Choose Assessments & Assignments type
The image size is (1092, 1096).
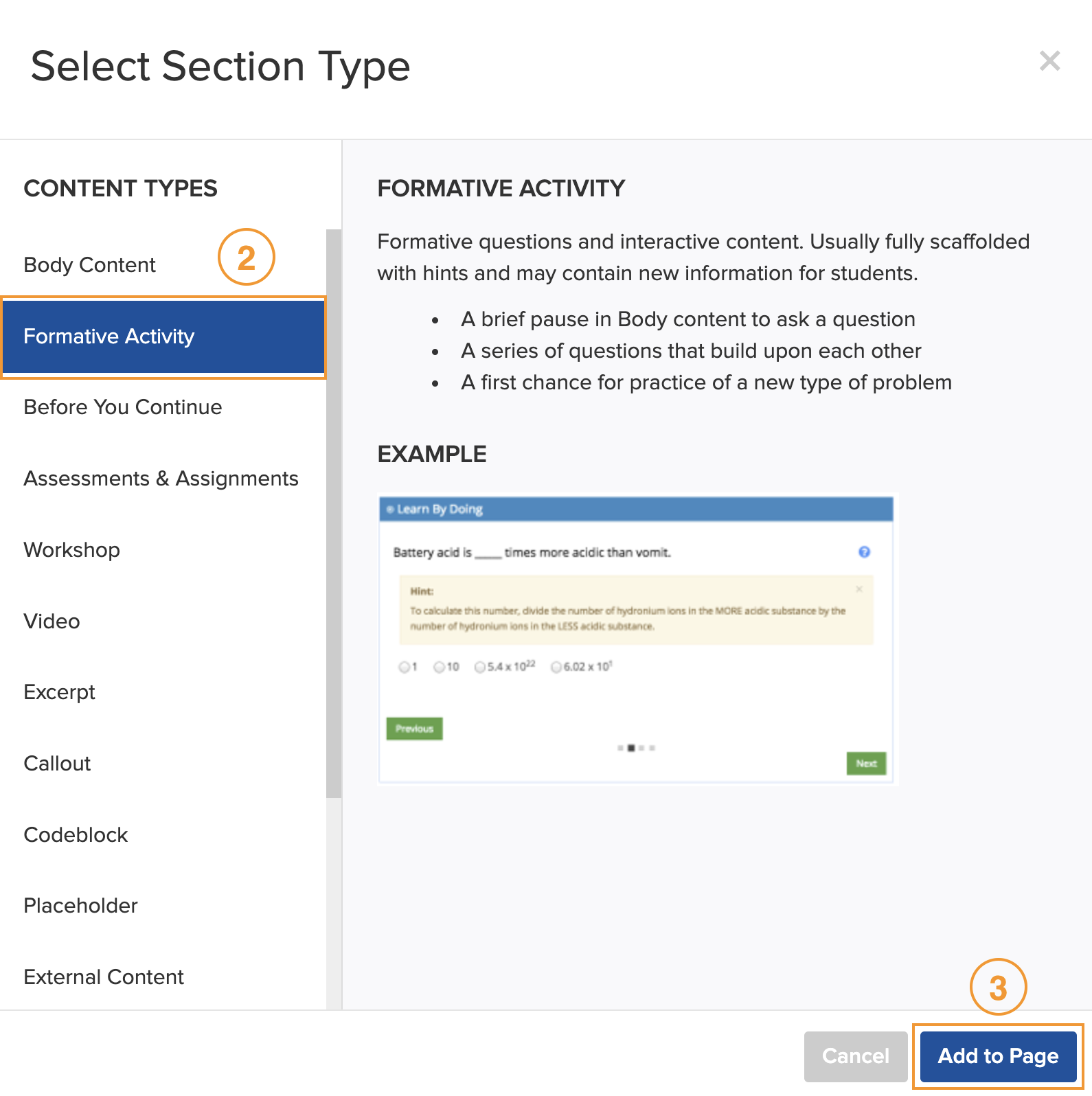pyautogui.click(x=163, y=479)
